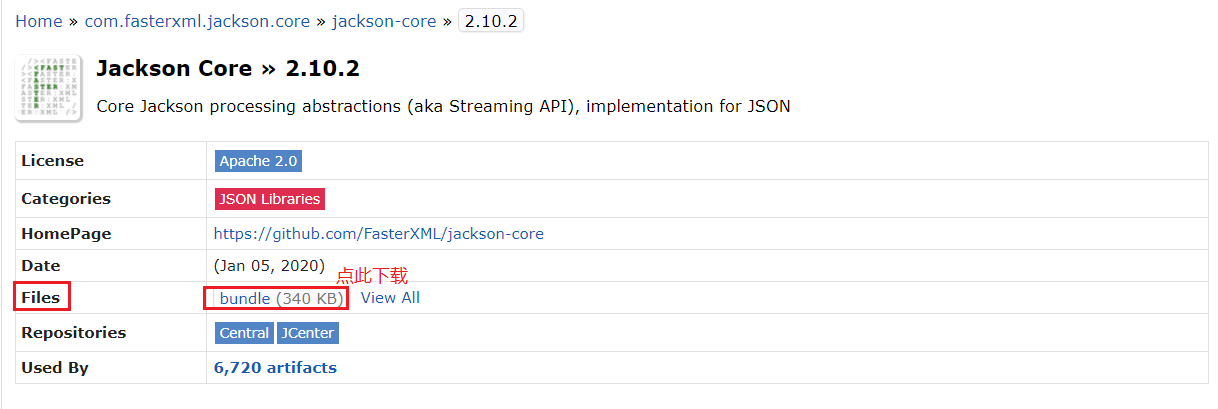The image size is (1218, 409).
Task: Download the bundle (340 KB) file
Action: (x=282, y=298)
